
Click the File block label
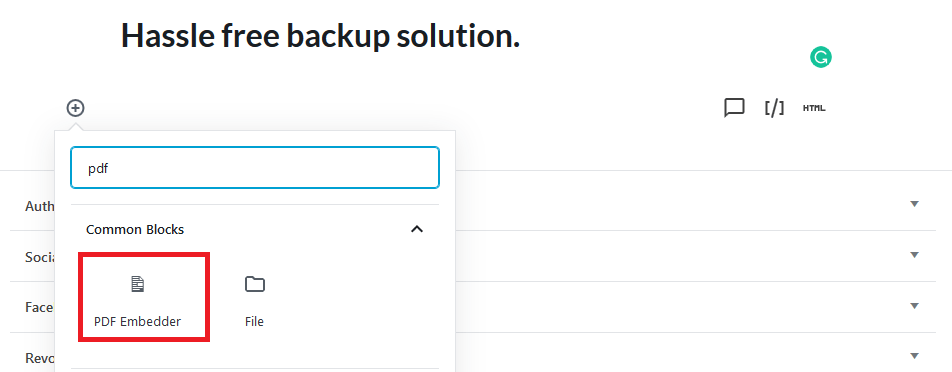click(254, 322)
